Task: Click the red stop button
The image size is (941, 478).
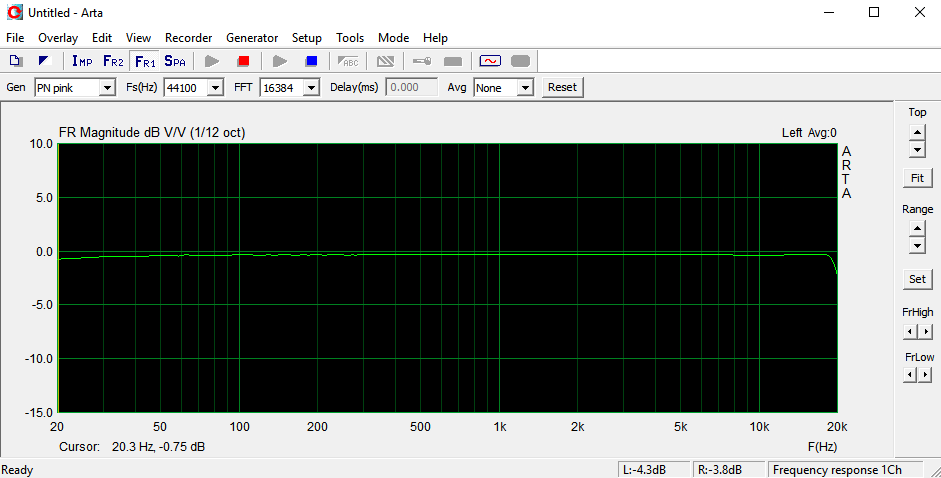Action: (243, 61)
